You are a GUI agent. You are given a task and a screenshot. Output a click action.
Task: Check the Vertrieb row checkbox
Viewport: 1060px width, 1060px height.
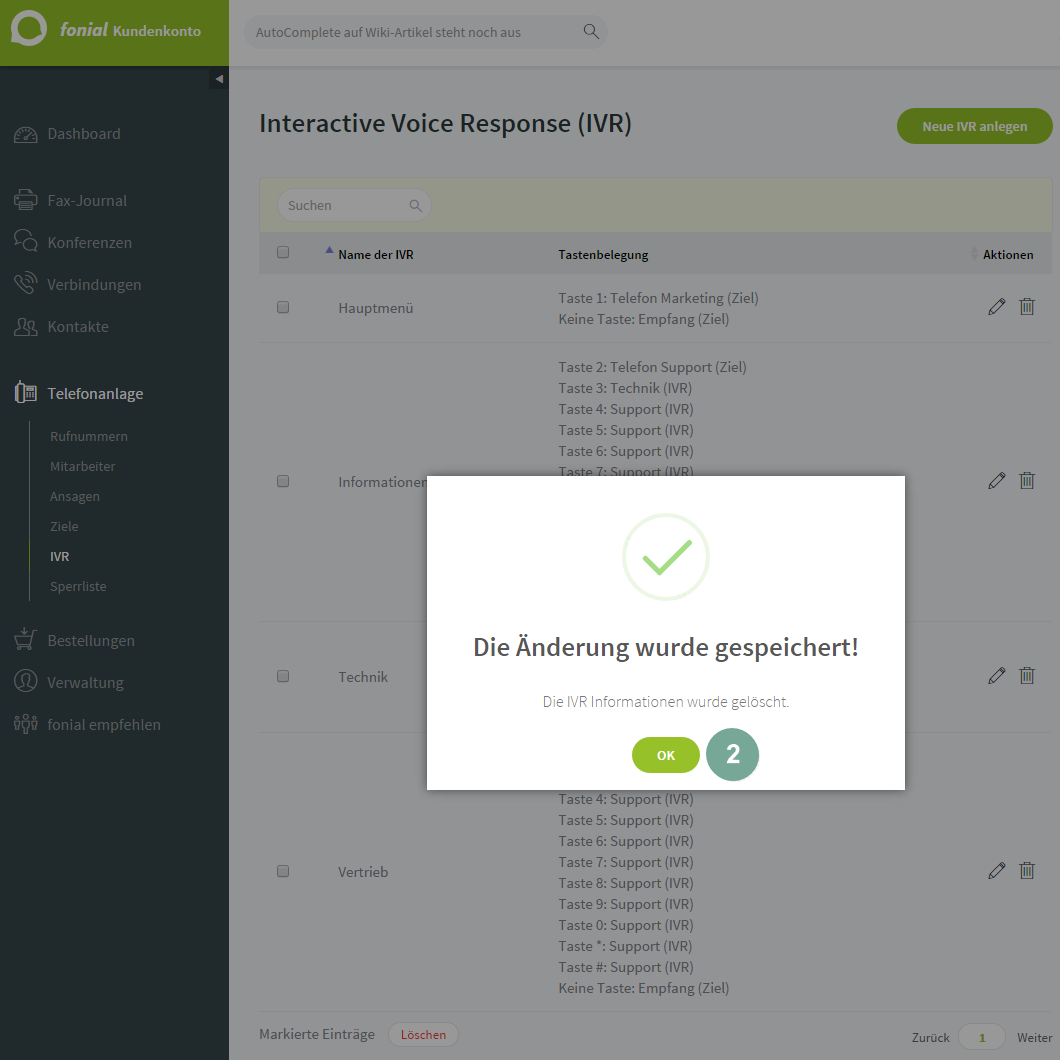click(x=283, y=871)
